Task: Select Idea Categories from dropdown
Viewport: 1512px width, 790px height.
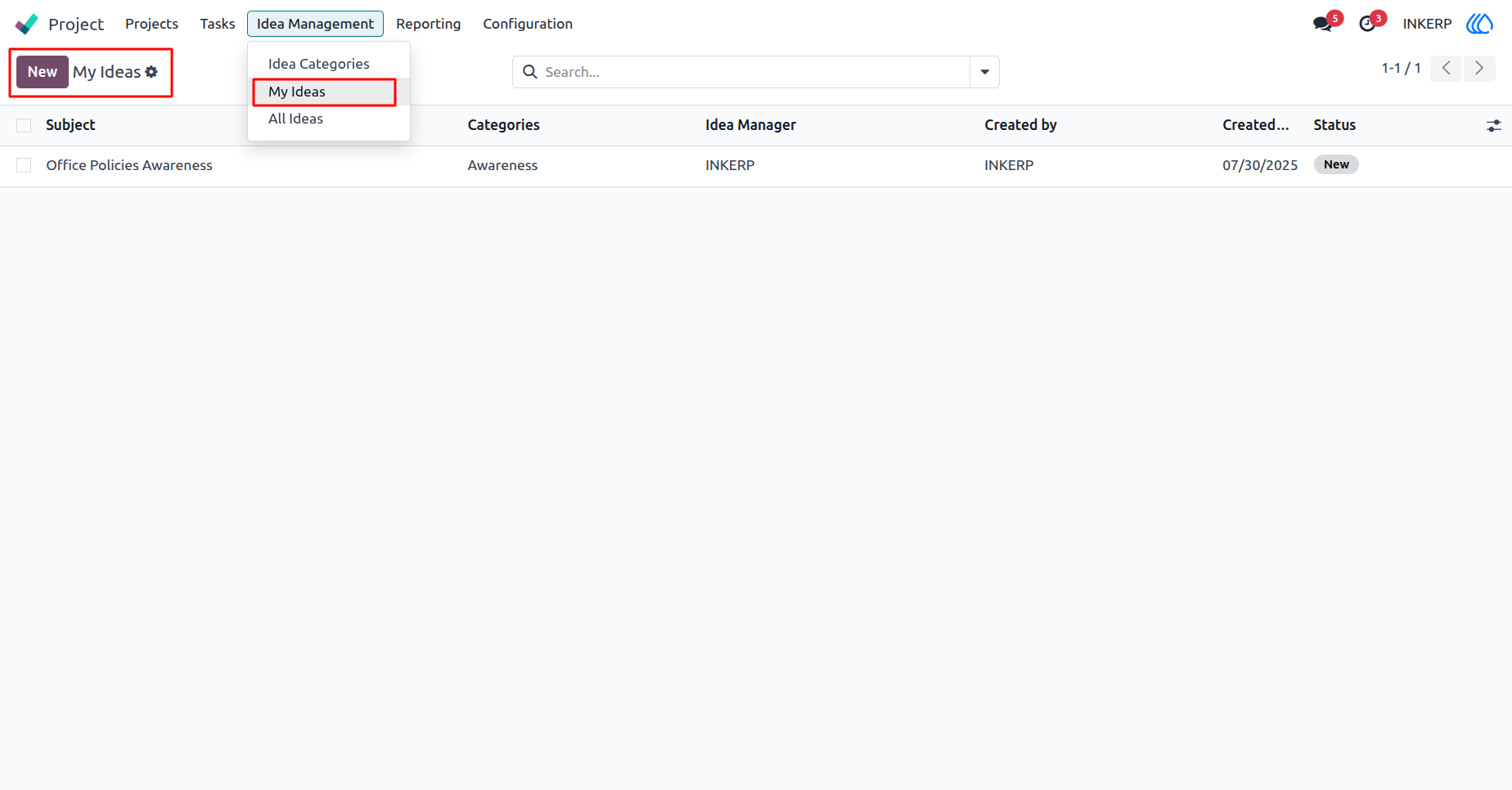Action: coord(329,64)
